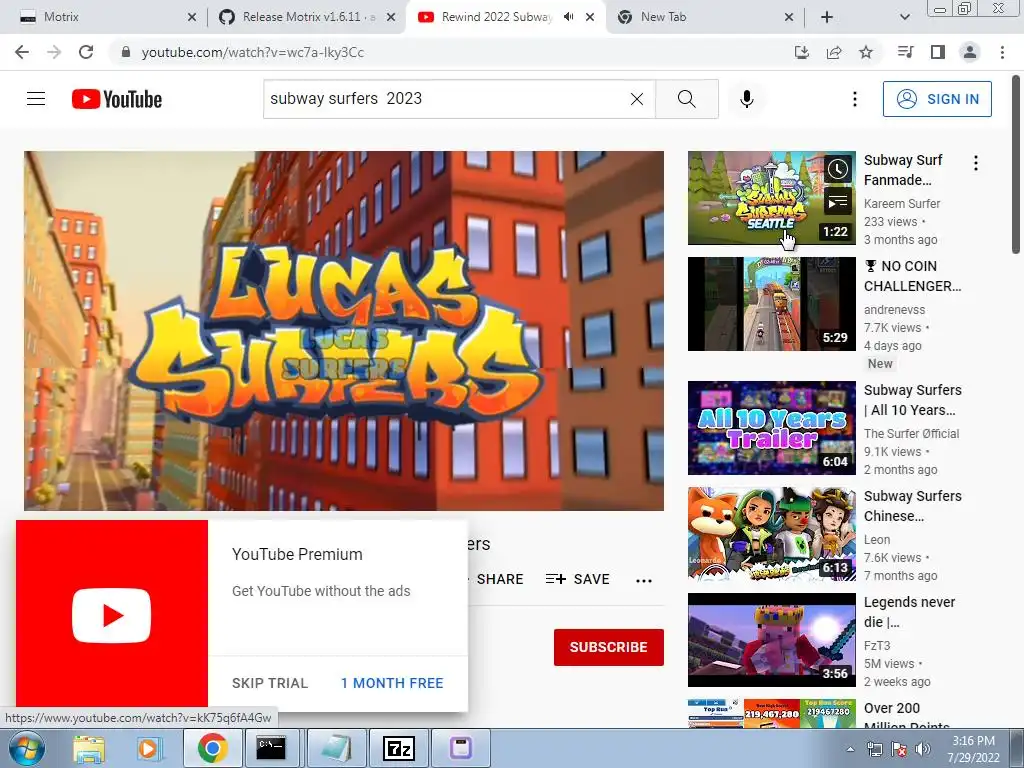Open the Legends never die thumbnail

tap(771, 640)
